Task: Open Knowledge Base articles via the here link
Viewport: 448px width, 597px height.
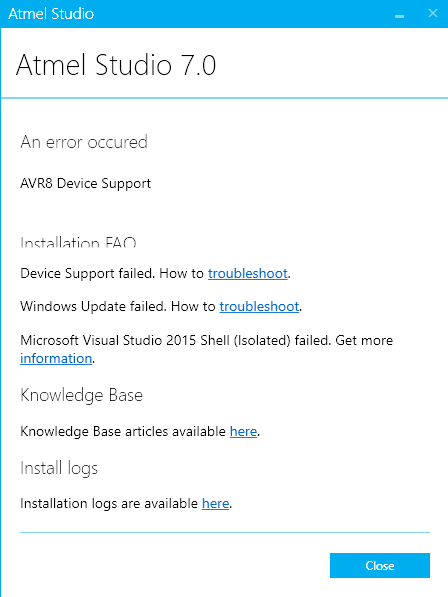Action: pos(243,431)
